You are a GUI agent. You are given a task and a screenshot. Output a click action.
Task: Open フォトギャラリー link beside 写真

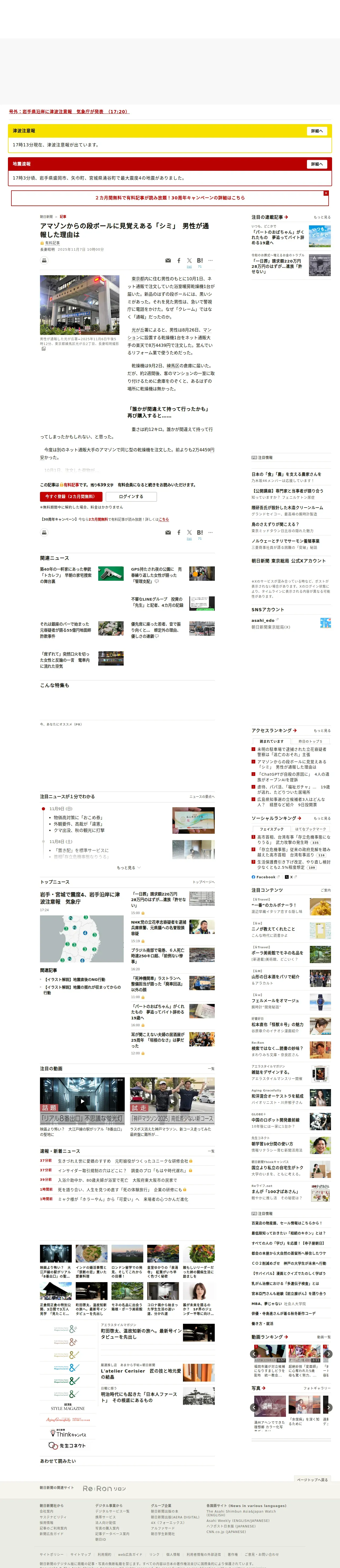point(317,1388)
